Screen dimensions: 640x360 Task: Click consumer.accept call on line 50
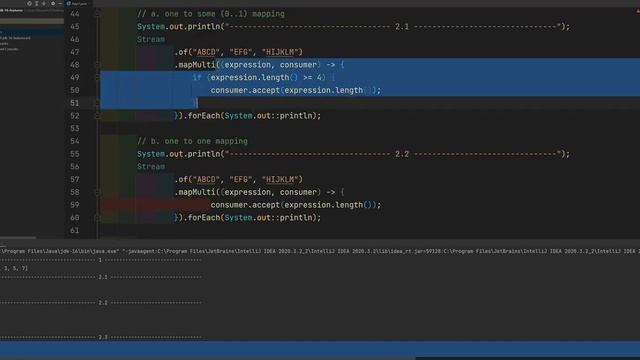[296, 90]
